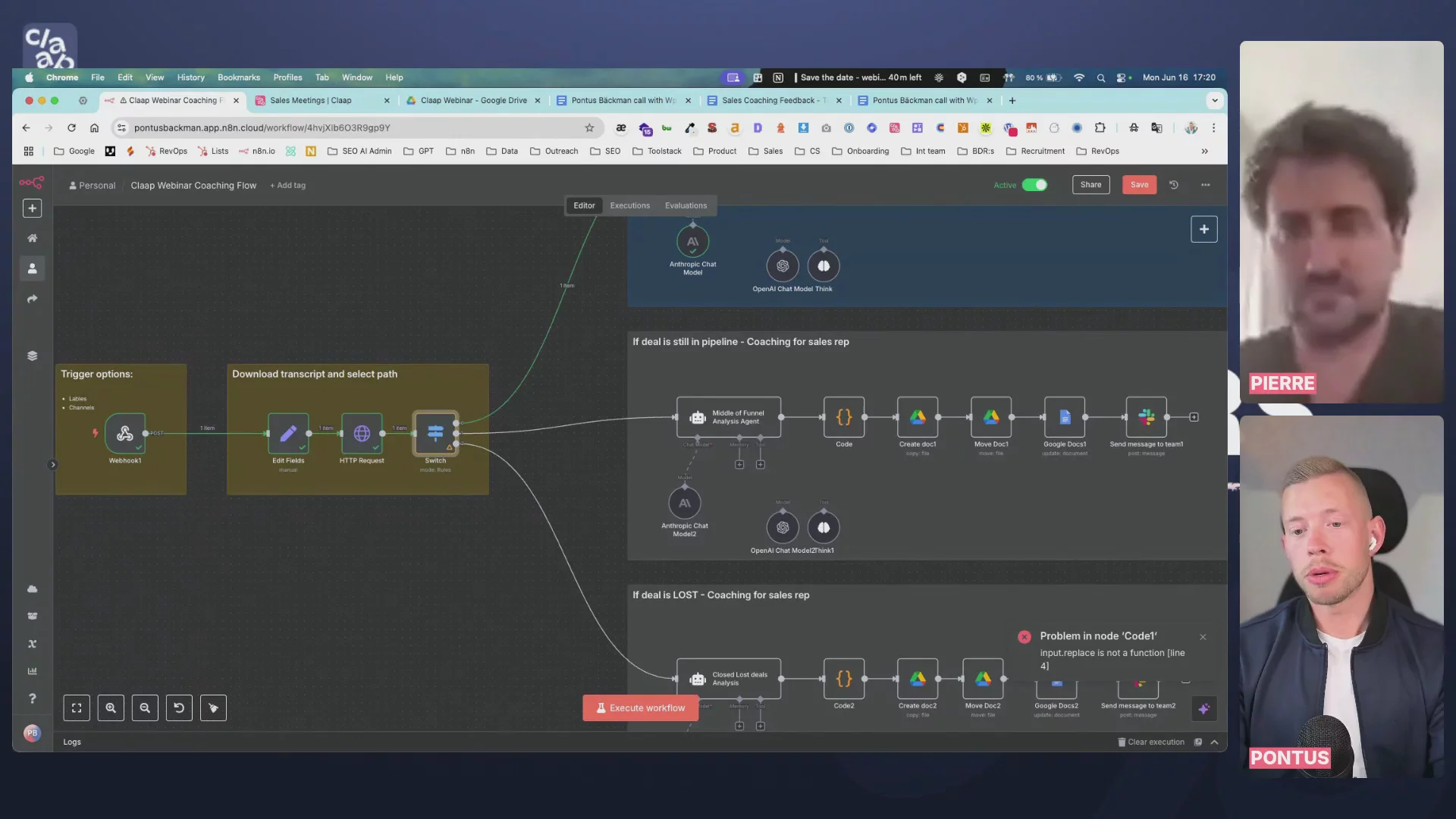Add Tool sub-node to Middle of Funnel agent
Image resolution: width=1456 pixels, height=819 pixels.
click(x=761, y=464)
